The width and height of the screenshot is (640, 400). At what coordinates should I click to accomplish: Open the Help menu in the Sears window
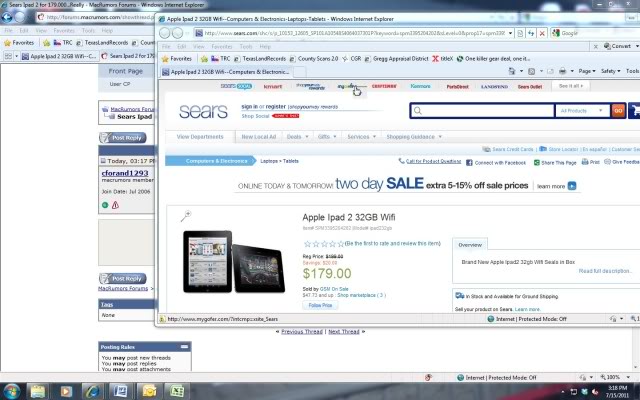tap(265, 47)
